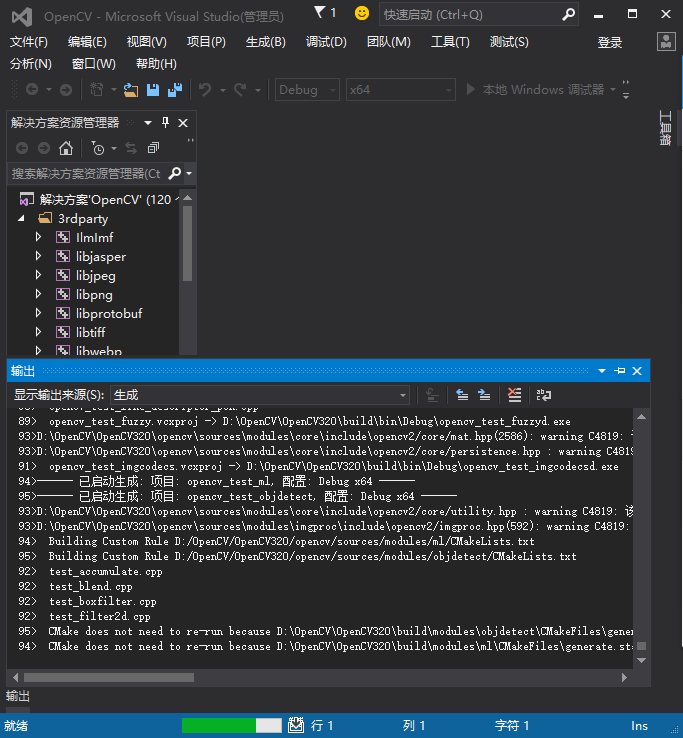Go to previous message in Output panel

(x=462, y=395)
